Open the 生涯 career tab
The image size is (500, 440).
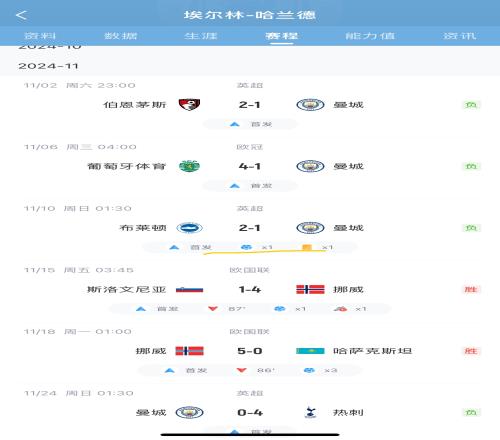(201, 36)
